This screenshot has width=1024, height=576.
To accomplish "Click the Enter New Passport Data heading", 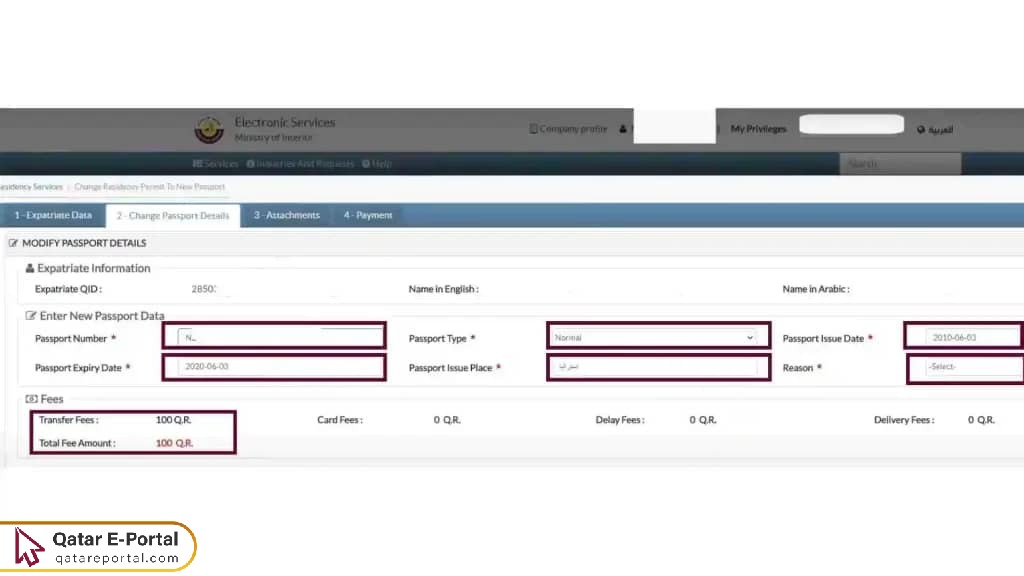I will click(102, 315).
